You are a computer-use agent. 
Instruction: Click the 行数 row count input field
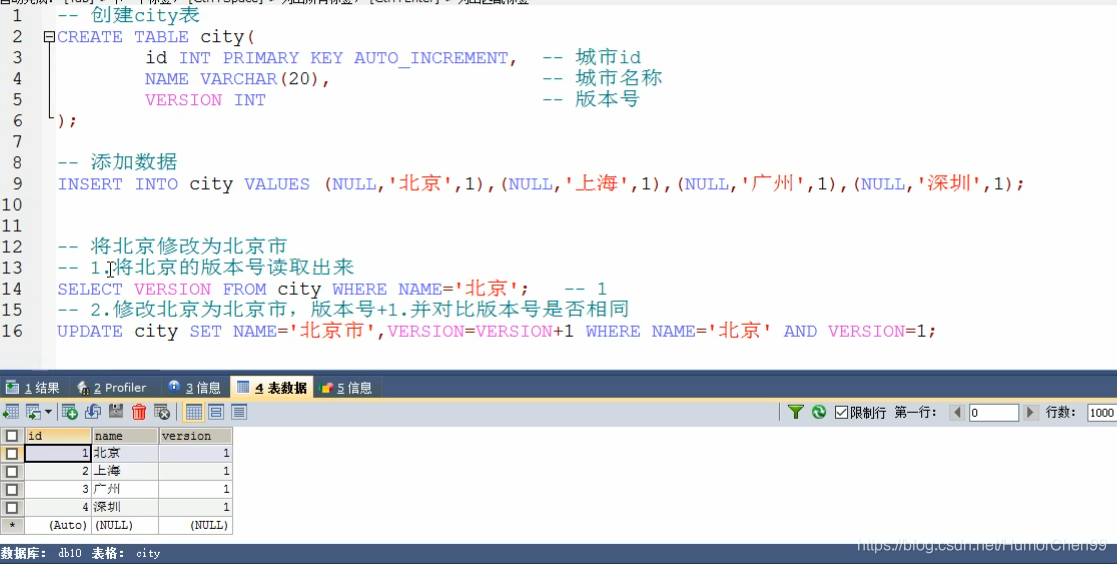pos(1101,412)
